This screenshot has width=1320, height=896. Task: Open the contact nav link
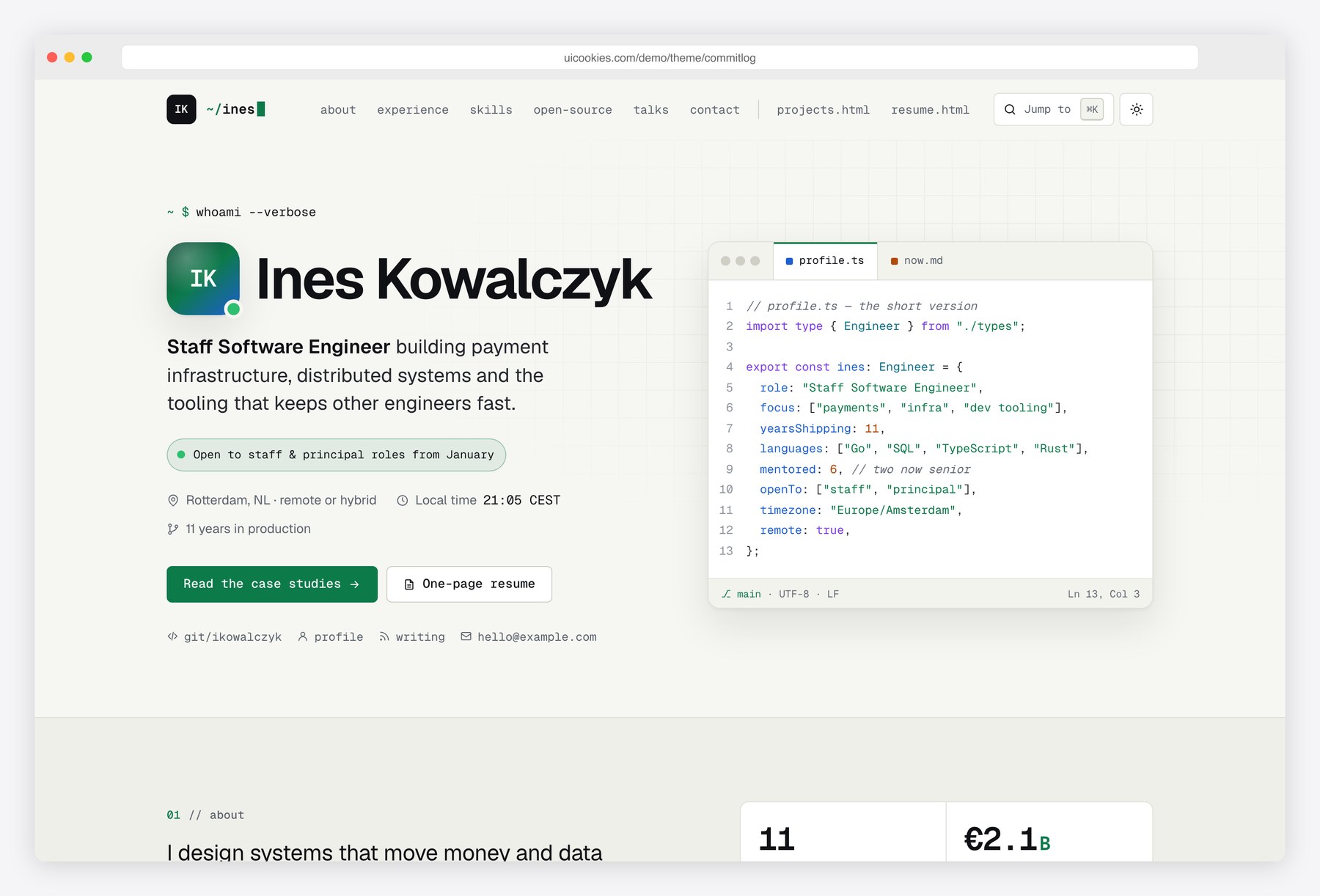coord(715,110)
